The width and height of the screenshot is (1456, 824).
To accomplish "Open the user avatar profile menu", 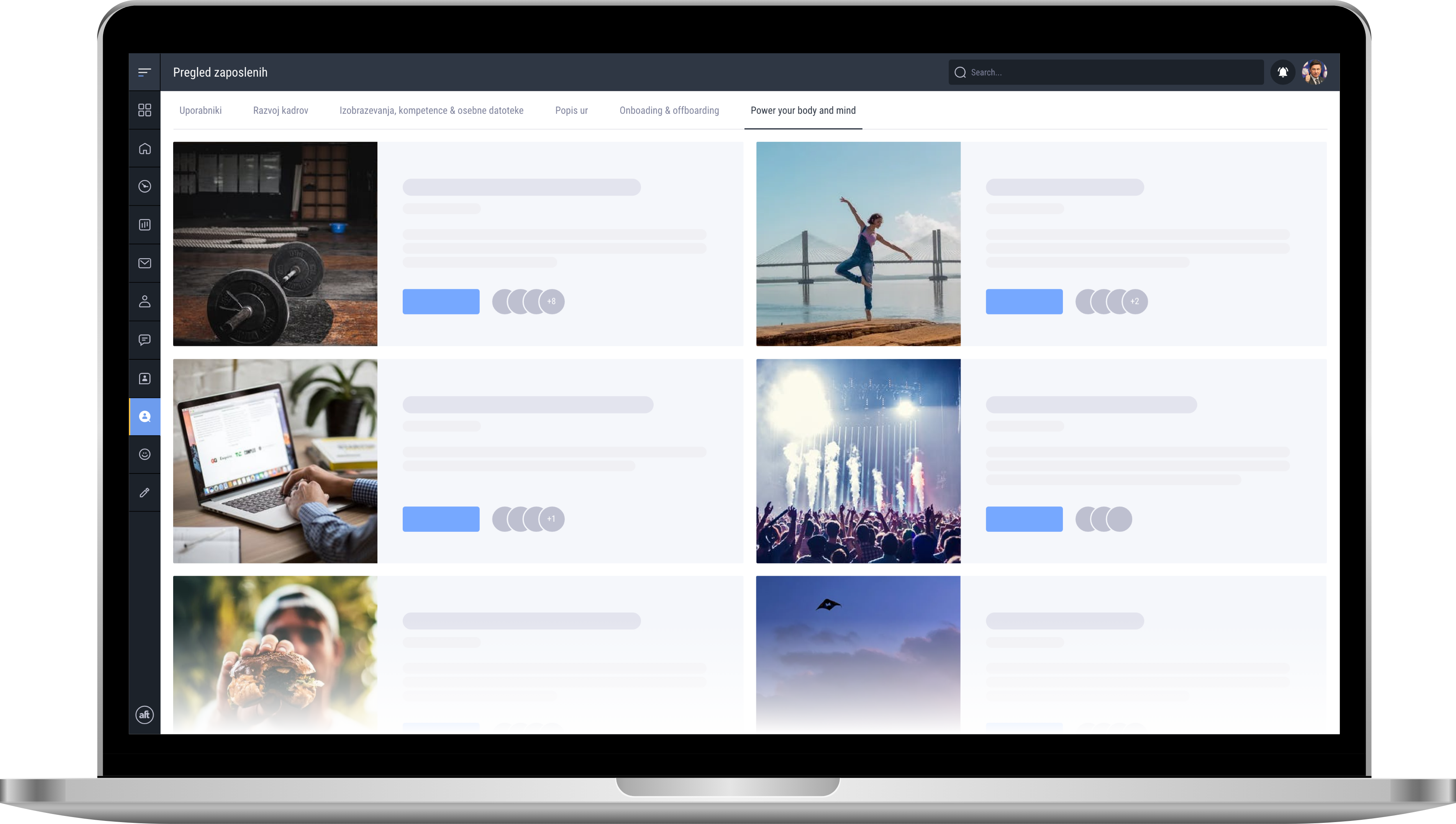I will (x=1314, y=72).
